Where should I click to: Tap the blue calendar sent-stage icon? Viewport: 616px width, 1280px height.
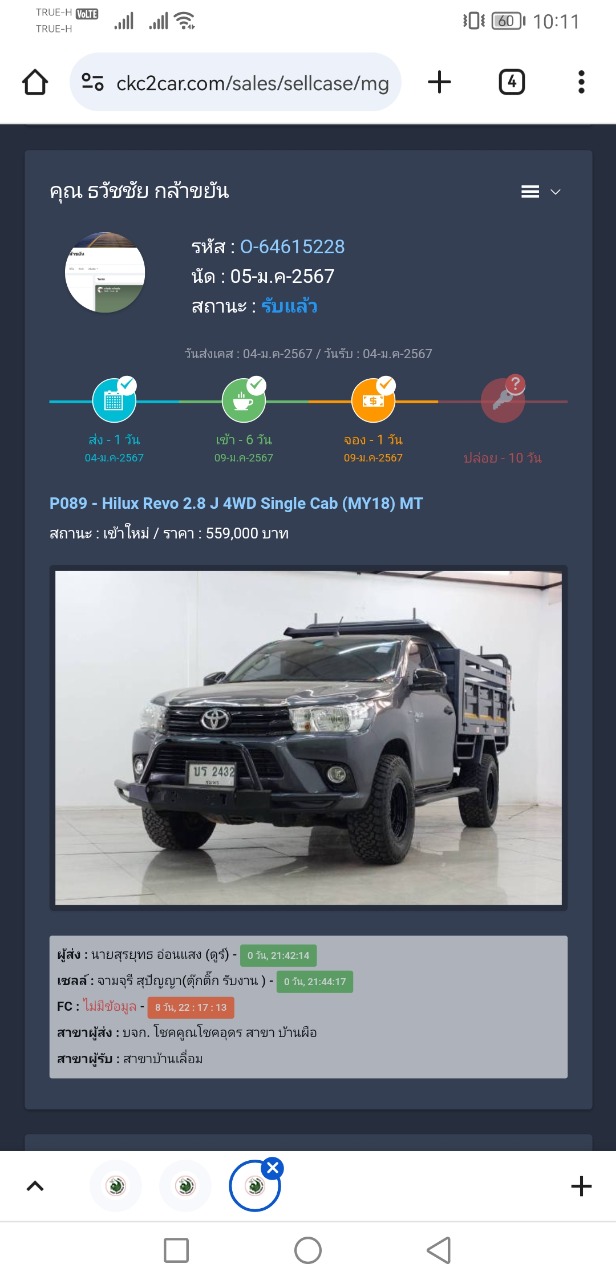point(114,401)
